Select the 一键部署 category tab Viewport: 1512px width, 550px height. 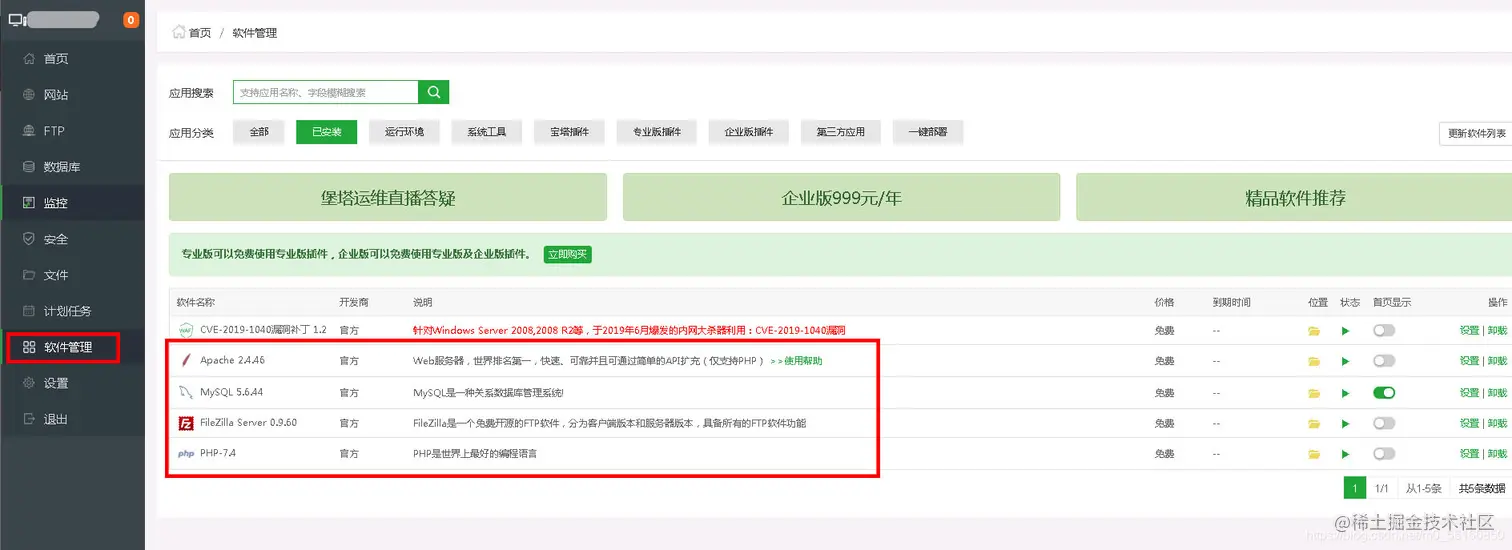(927, 132)
